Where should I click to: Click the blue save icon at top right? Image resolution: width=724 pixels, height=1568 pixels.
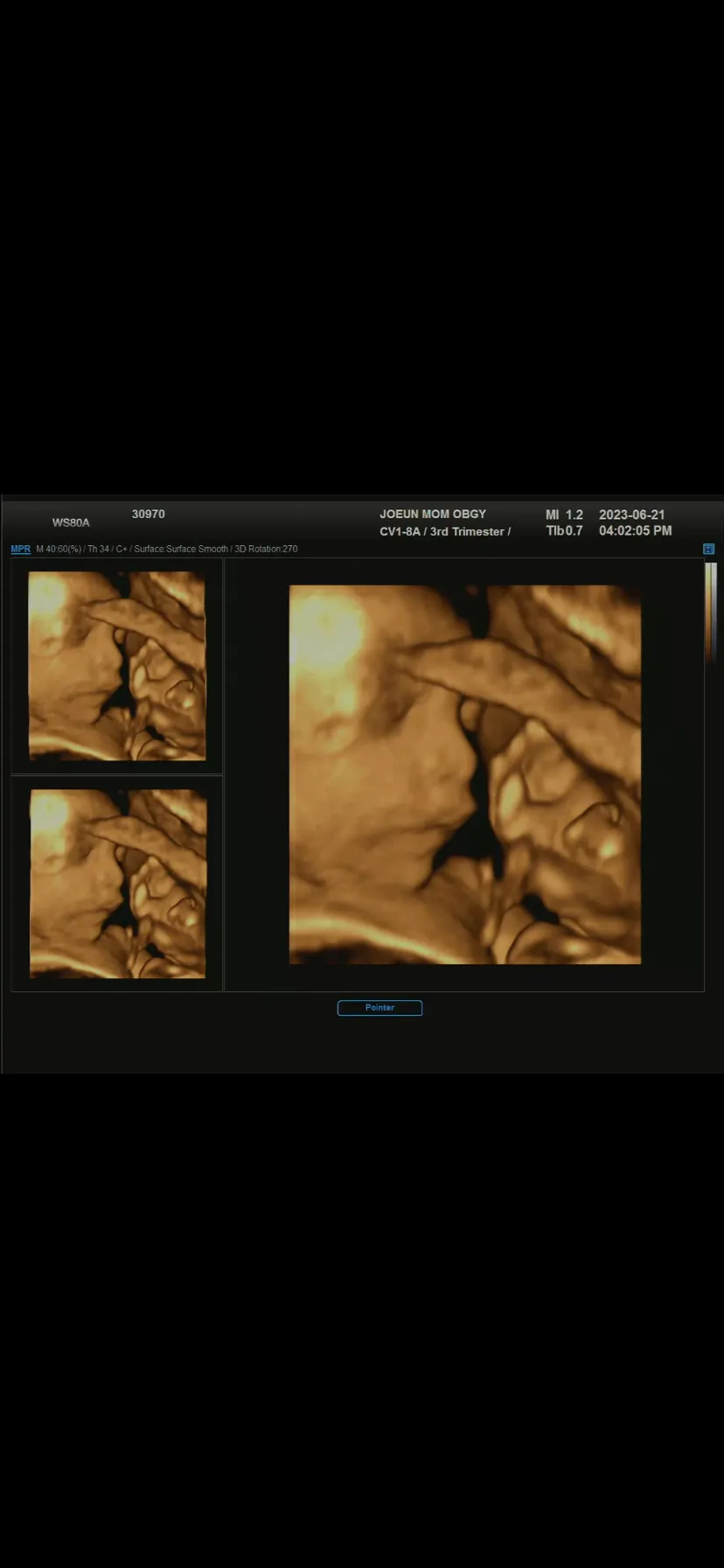[708, 549]
